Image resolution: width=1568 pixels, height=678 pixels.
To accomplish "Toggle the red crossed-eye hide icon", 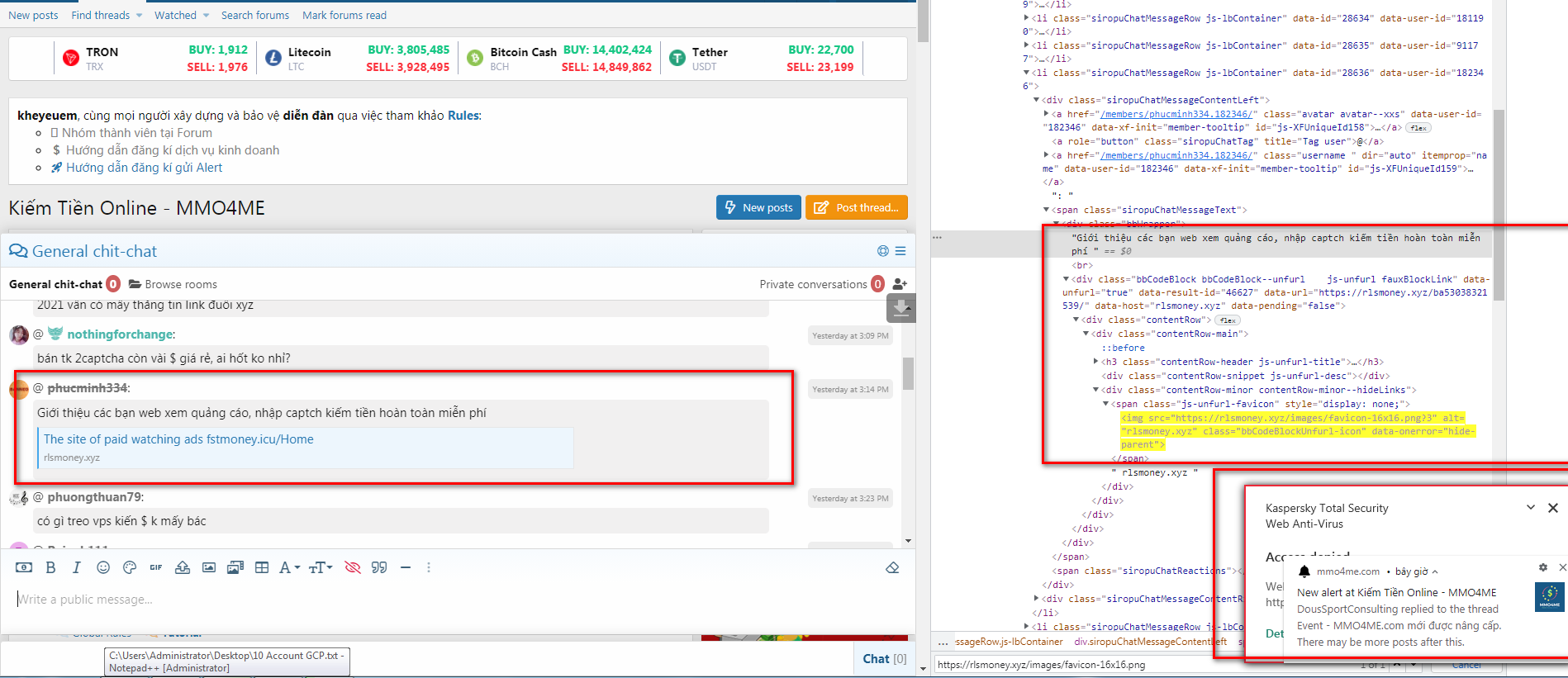I will [353, 567].
